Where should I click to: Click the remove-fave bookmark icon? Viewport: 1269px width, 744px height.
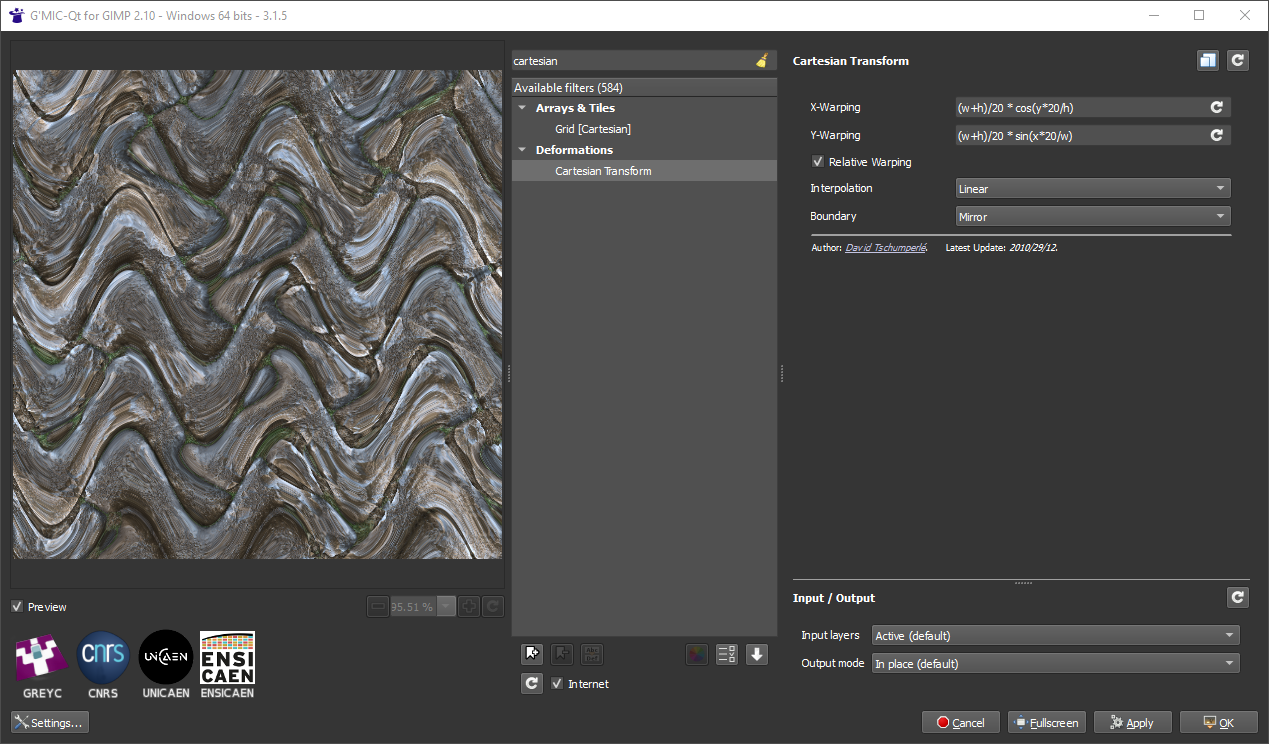click(x=562, y=654)
